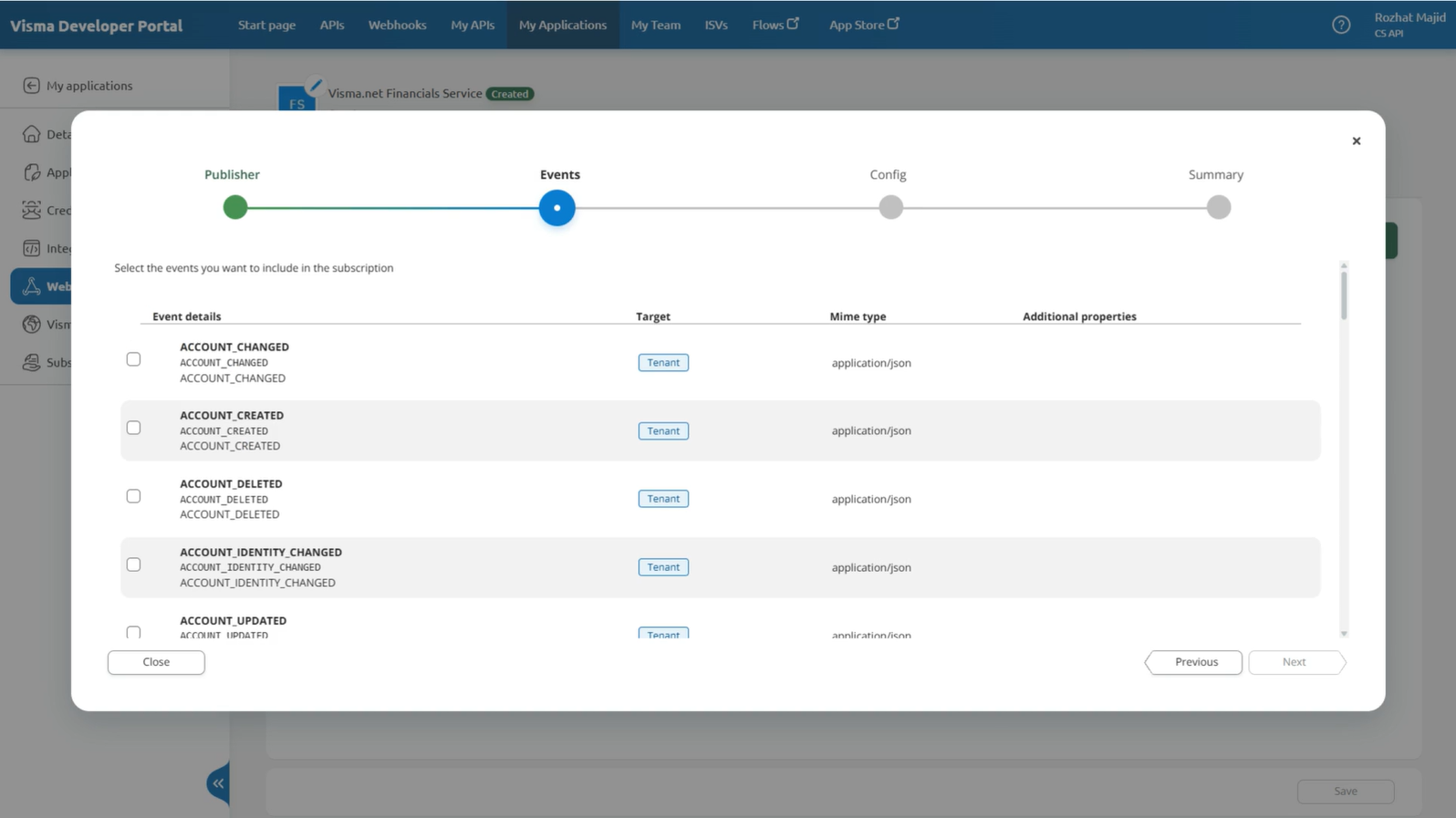1456x818 pixels.
Task: Open the Webhooks top menu item
Action: (x=397, y=25)
